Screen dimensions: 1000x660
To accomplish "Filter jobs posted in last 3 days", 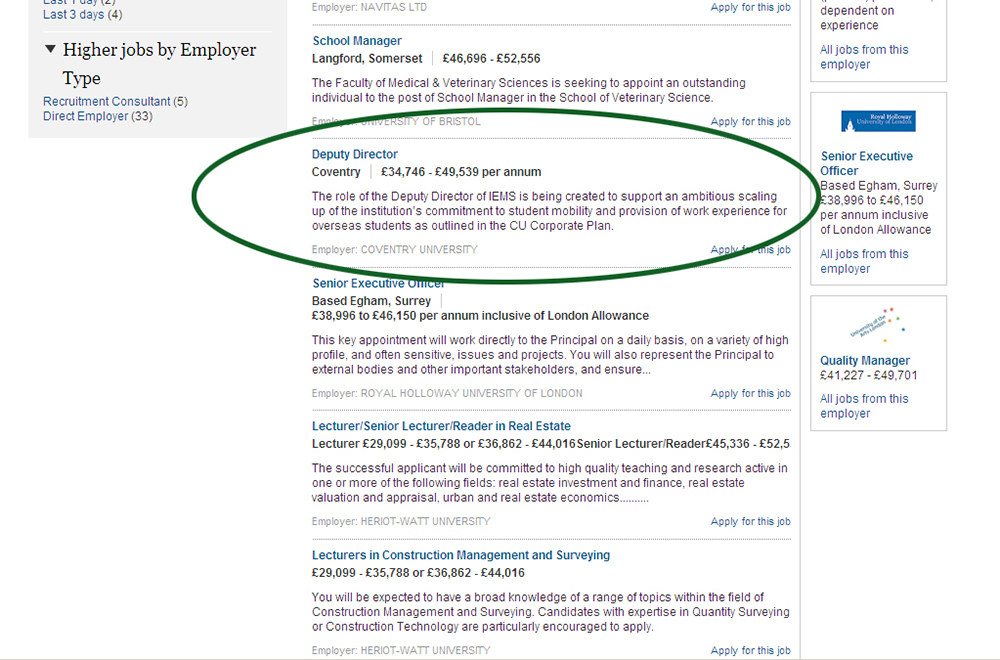I will 74,14.
